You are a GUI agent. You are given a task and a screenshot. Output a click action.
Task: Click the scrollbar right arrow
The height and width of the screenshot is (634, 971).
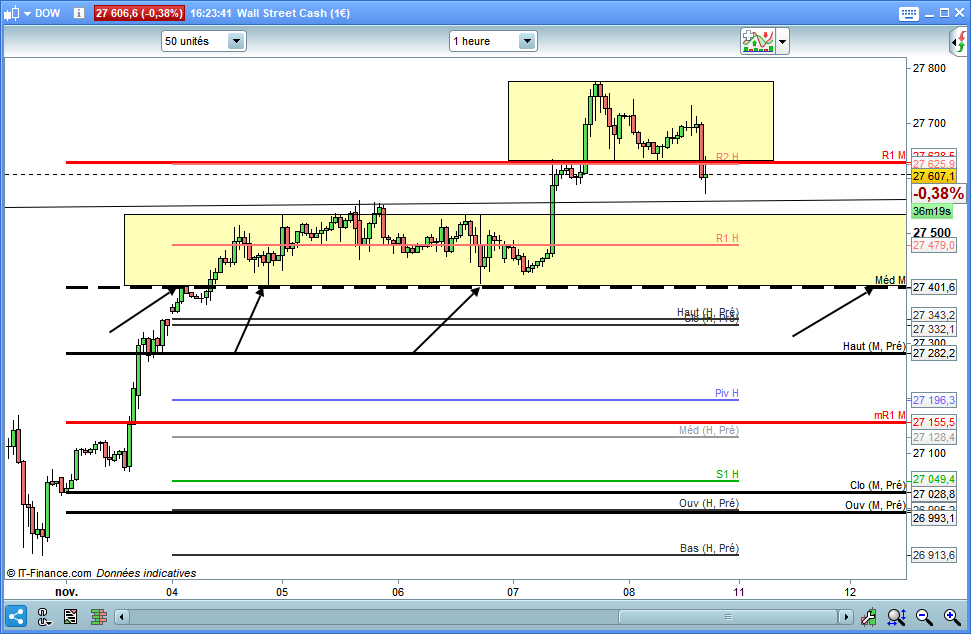[846, 617]
